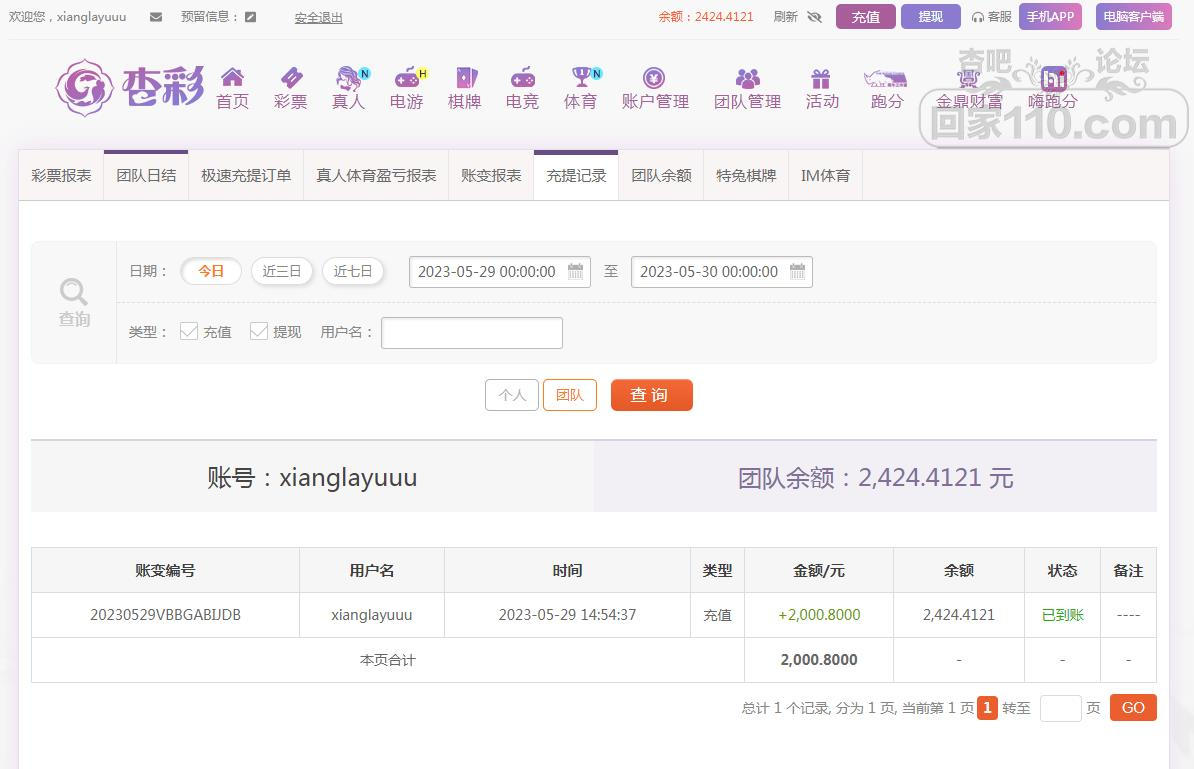Open end date calendar picker icon
1194x769 pixels.
pyautogui.click(x=797, y=271)
